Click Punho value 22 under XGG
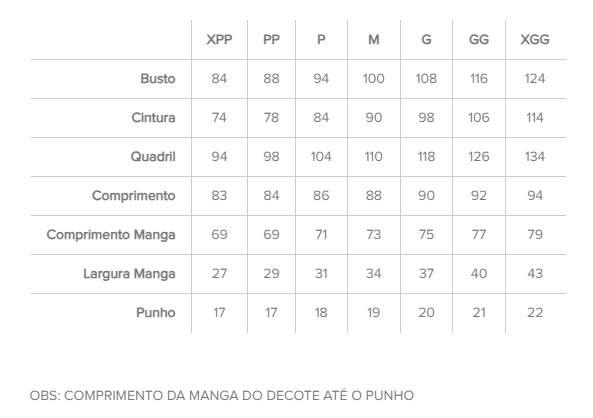Image resolution: width=593 pixels, height=418 pixels. [x=535, y=312]
